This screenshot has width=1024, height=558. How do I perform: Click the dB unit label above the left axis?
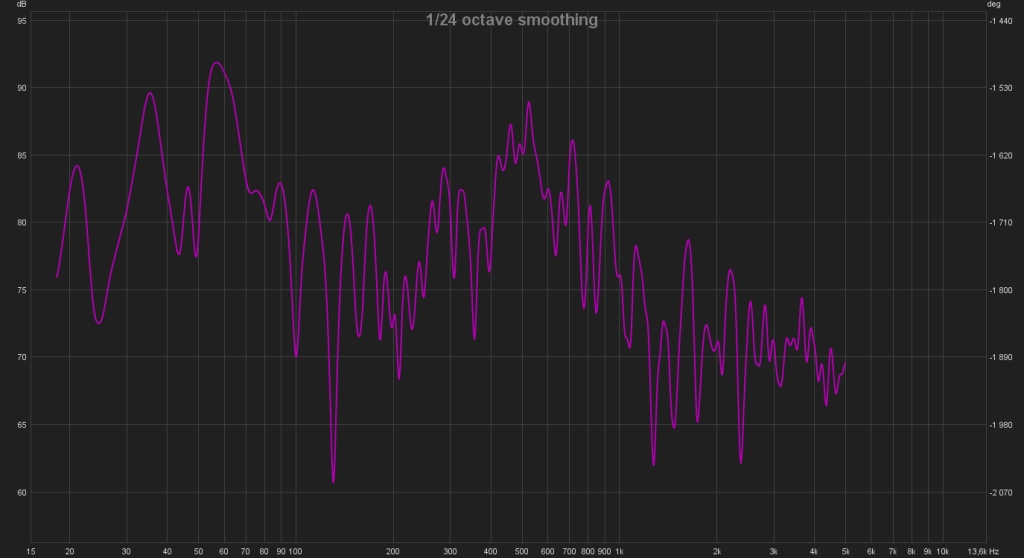[20, 5]
